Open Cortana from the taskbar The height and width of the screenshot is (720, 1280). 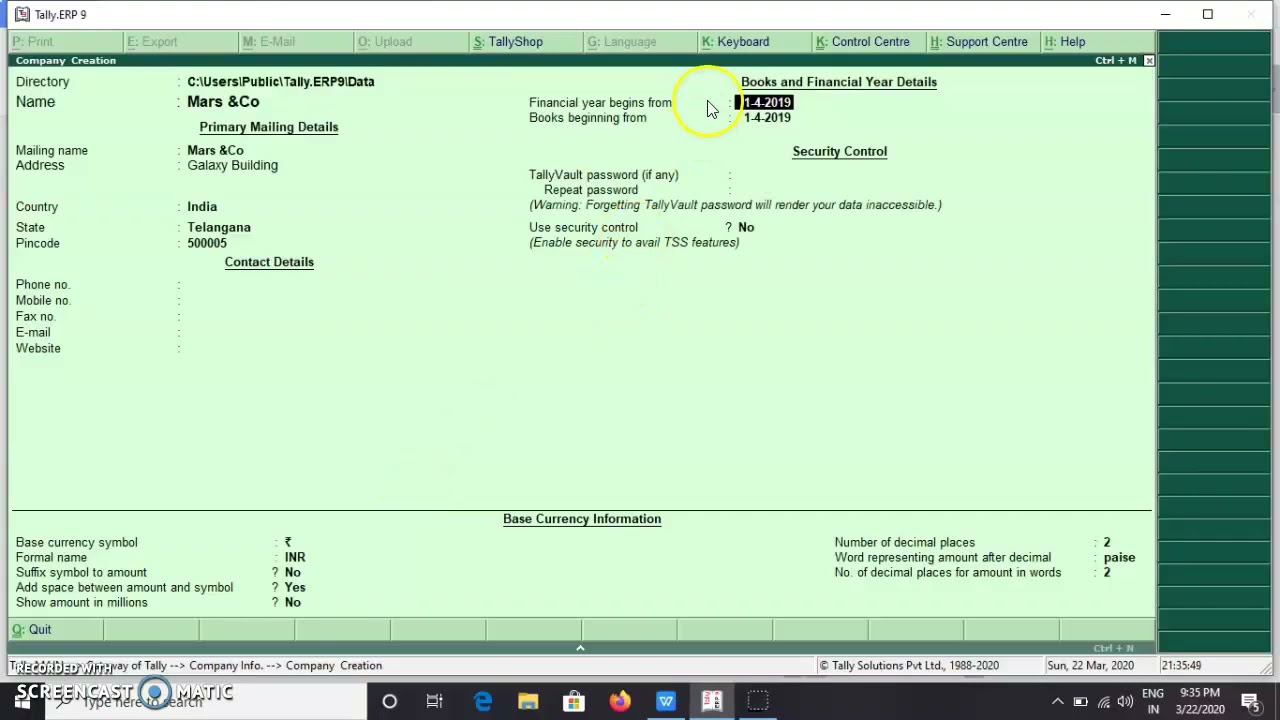[389, 701]
